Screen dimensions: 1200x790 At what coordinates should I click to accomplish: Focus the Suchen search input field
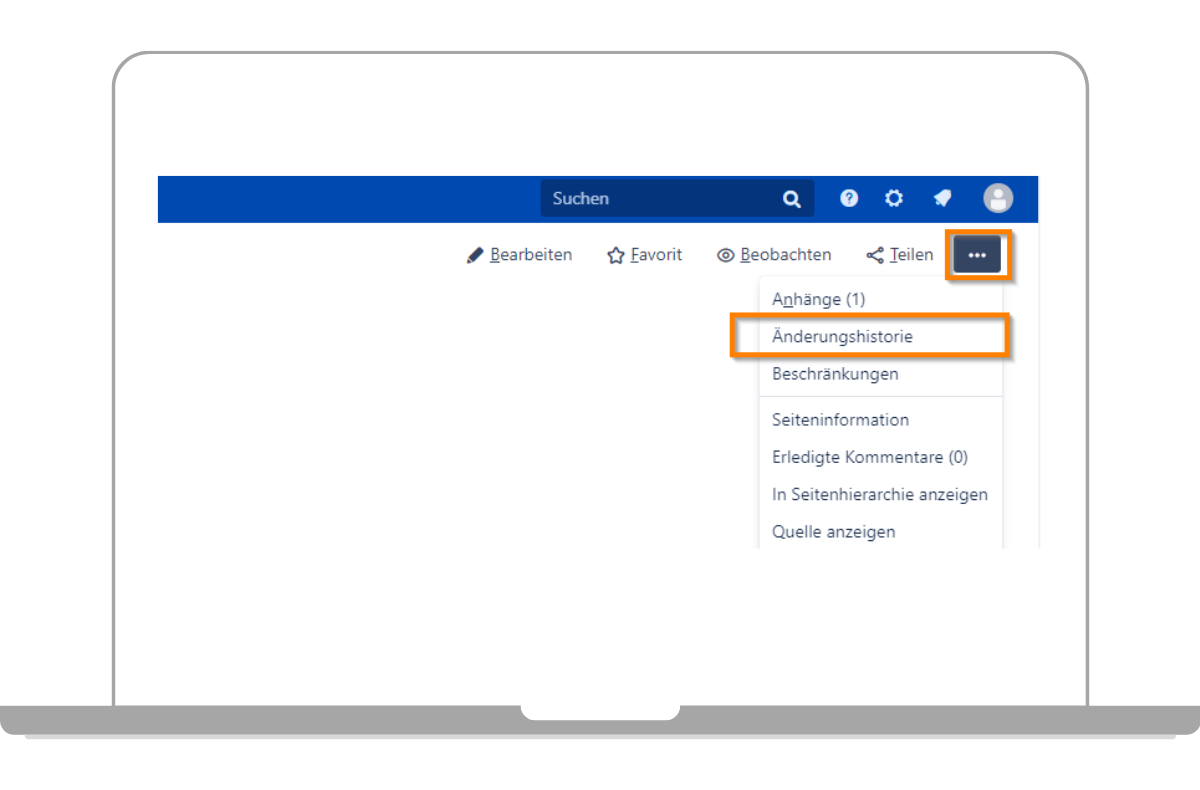click(x=660, y=199)
